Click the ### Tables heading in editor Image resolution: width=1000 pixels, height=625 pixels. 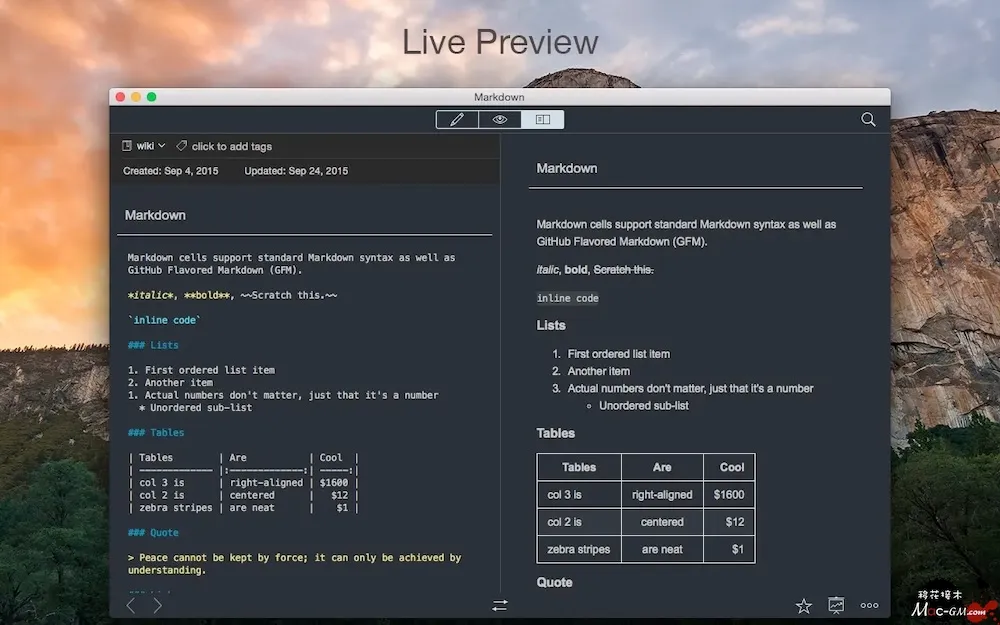click(x=156, y=432)
